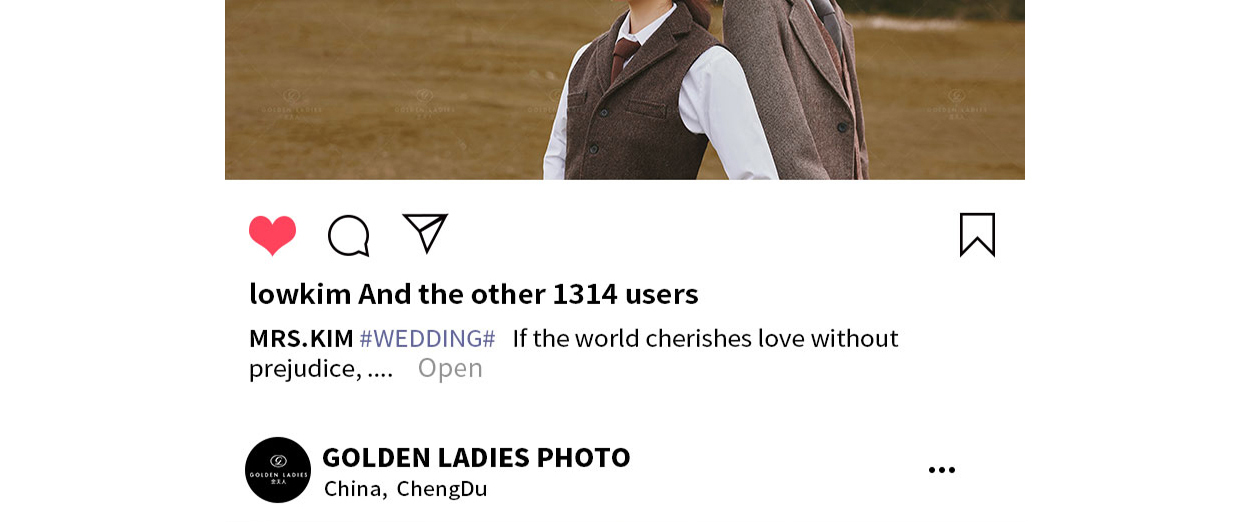This screenshot has width=1250, height=522.
Task: Browse the #WEDDING# hashtag
Action: pyautogui.click(x=427, y=338)
